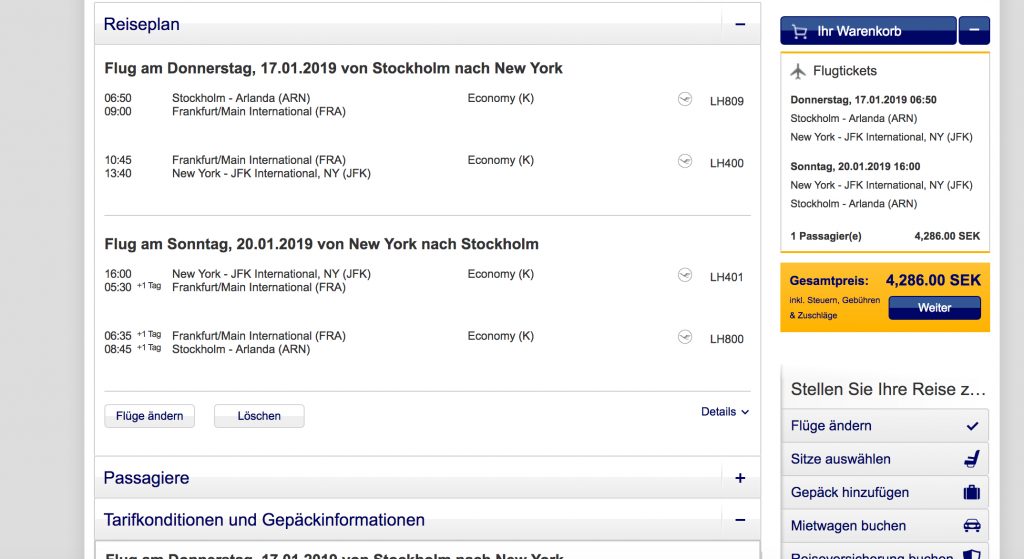
Task: Collapse Tarifkonditionen und Gepäckinformationen section
Action: (740, 520)
